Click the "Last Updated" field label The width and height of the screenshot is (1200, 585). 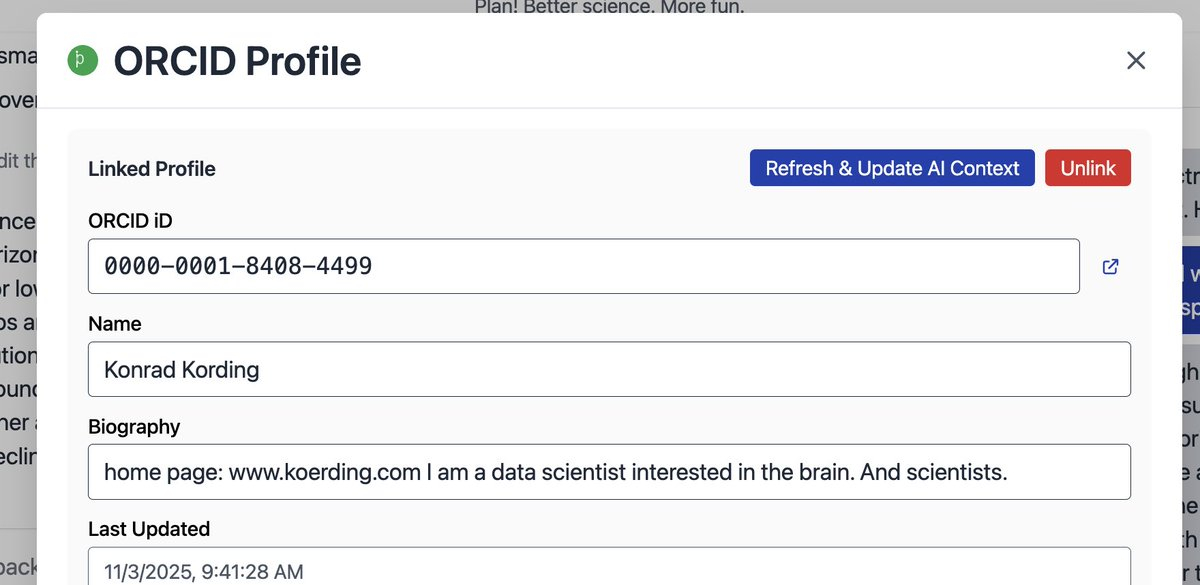tap(149, 529)
